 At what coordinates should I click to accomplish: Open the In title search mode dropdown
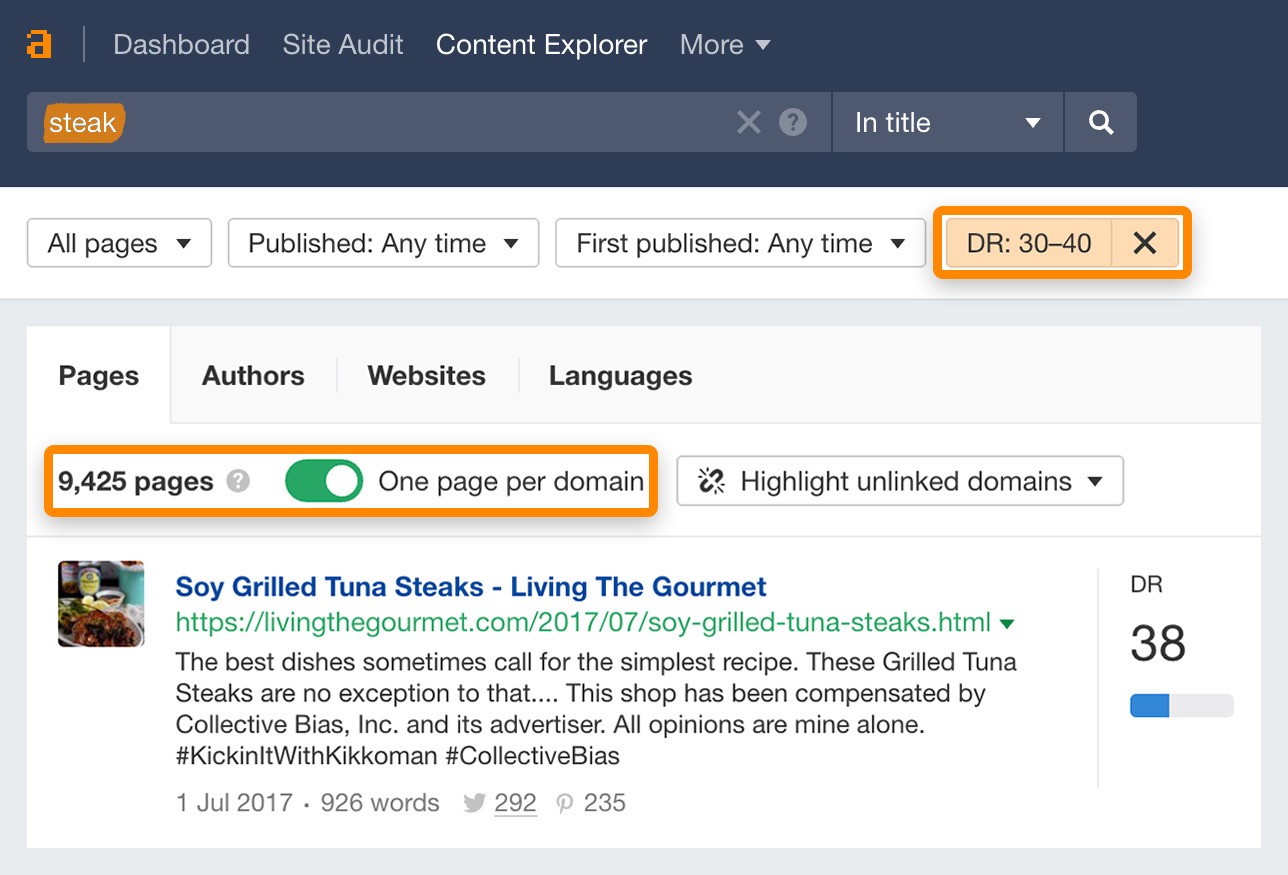(946, 123)
